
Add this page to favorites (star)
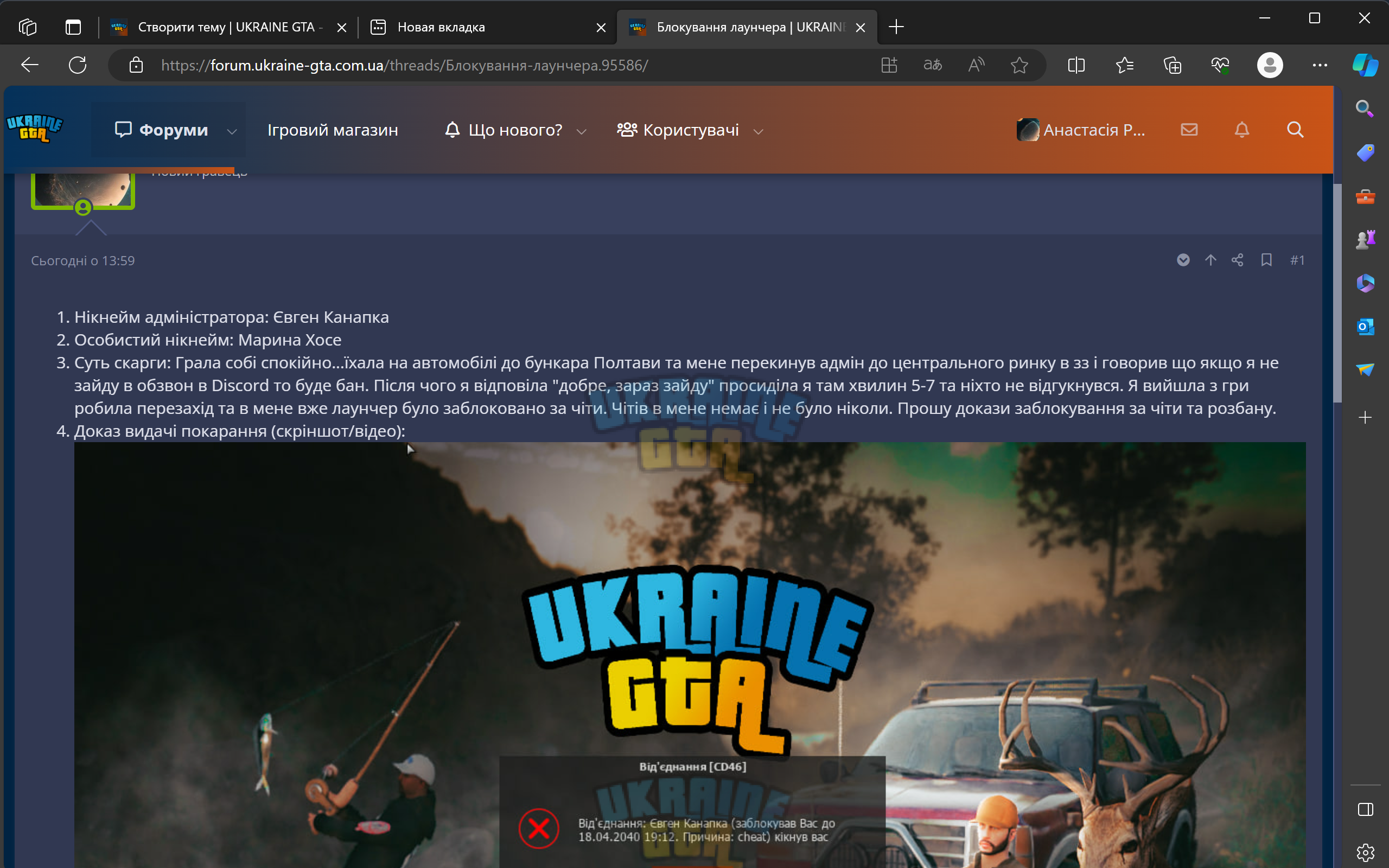click(x=1020, y=65)
